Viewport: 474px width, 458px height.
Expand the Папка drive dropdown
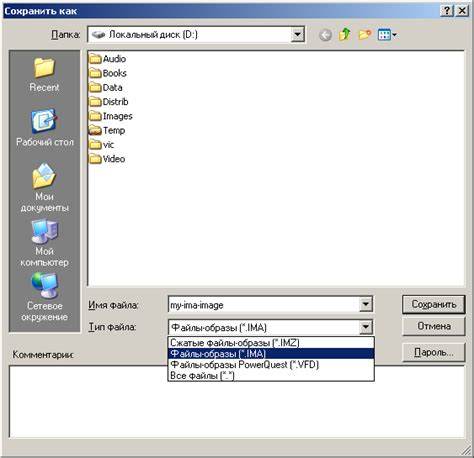point(297,35)
